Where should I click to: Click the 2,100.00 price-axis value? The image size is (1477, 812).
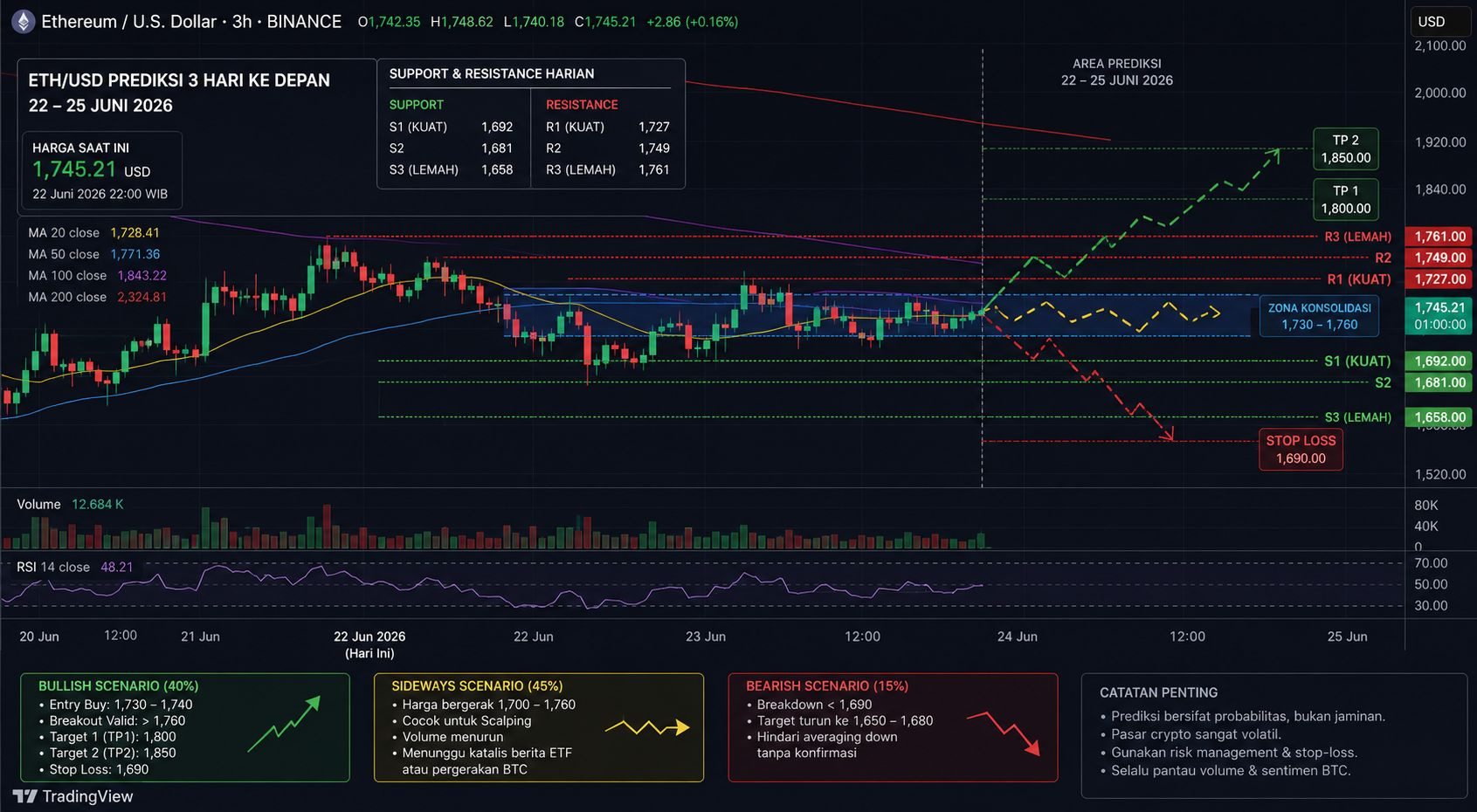(1440, 45)
